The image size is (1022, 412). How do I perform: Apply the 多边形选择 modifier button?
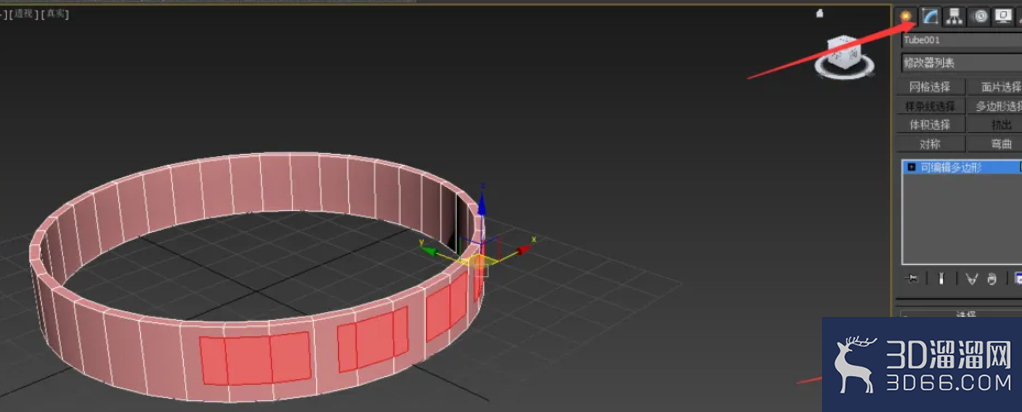[995, 106]
